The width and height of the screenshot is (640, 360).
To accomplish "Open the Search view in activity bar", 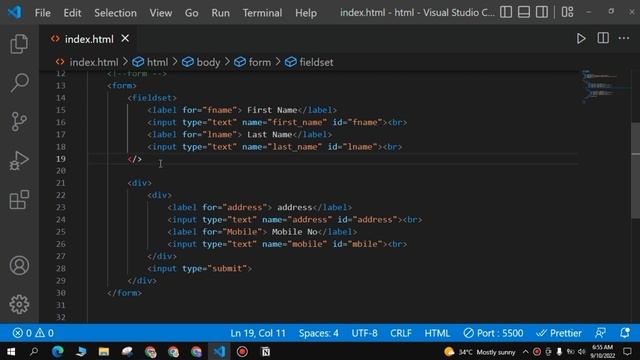I will point(19,83).
